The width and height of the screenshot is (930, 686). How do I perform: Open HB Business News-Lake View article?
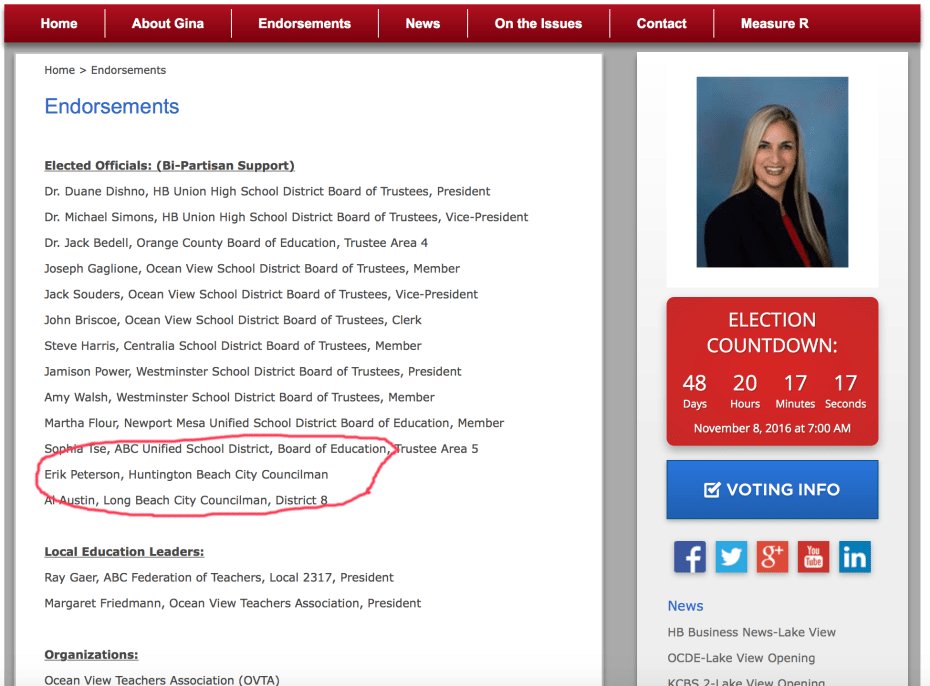[751, 632]
